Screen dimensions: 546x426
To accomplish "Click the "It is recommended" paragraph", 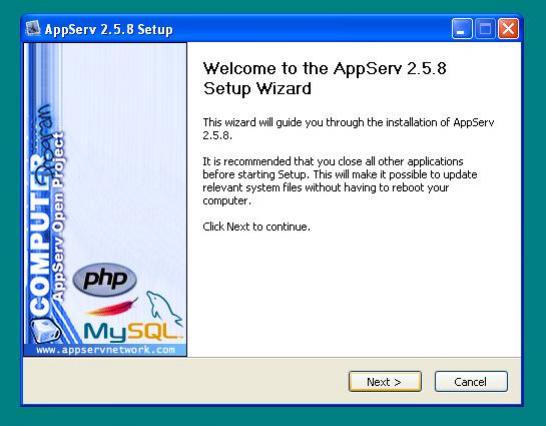I will (x=340, y=181).
